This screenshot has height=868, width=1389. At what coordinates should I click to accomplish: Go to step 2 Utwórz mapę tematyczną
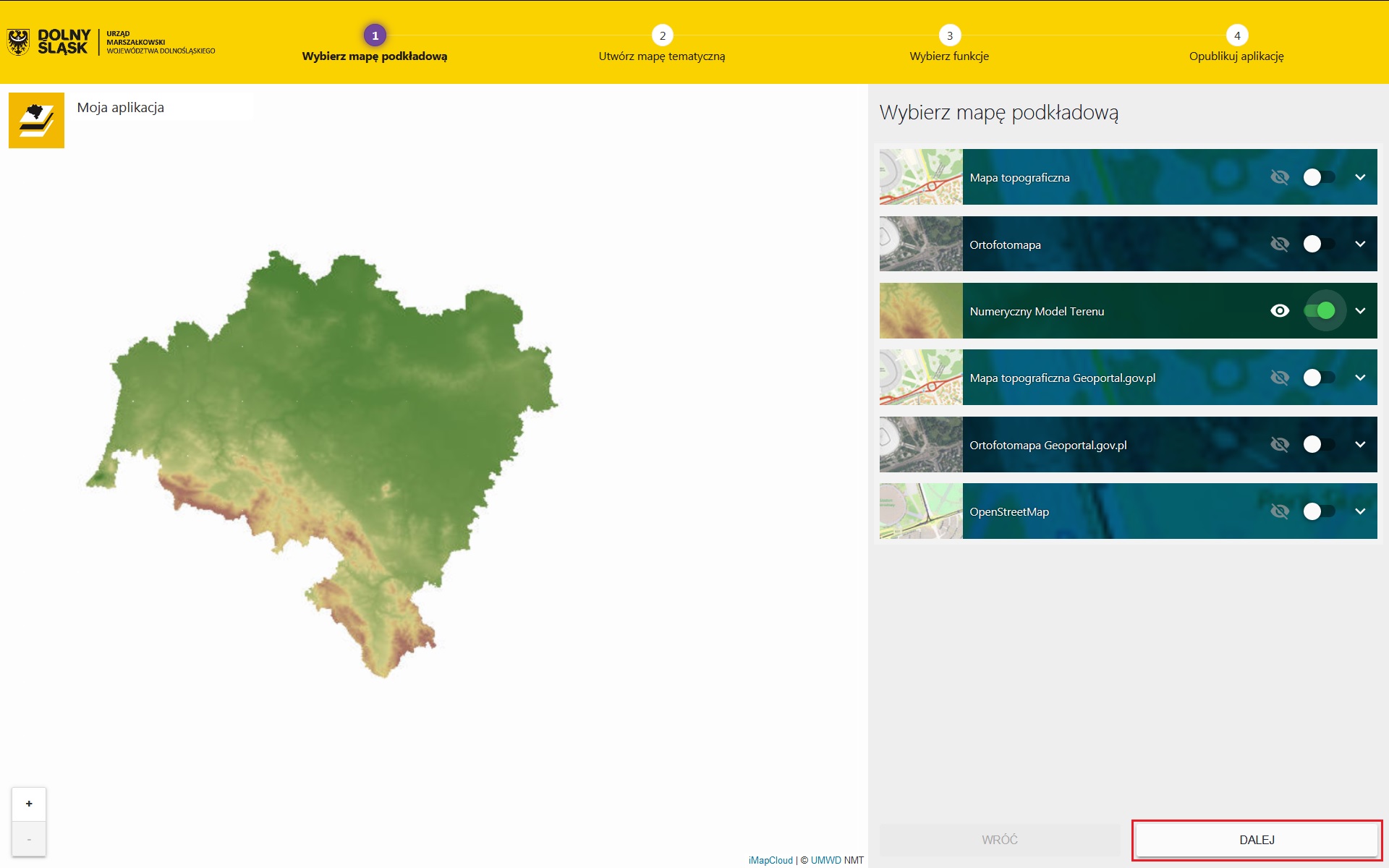coord(662,36)
